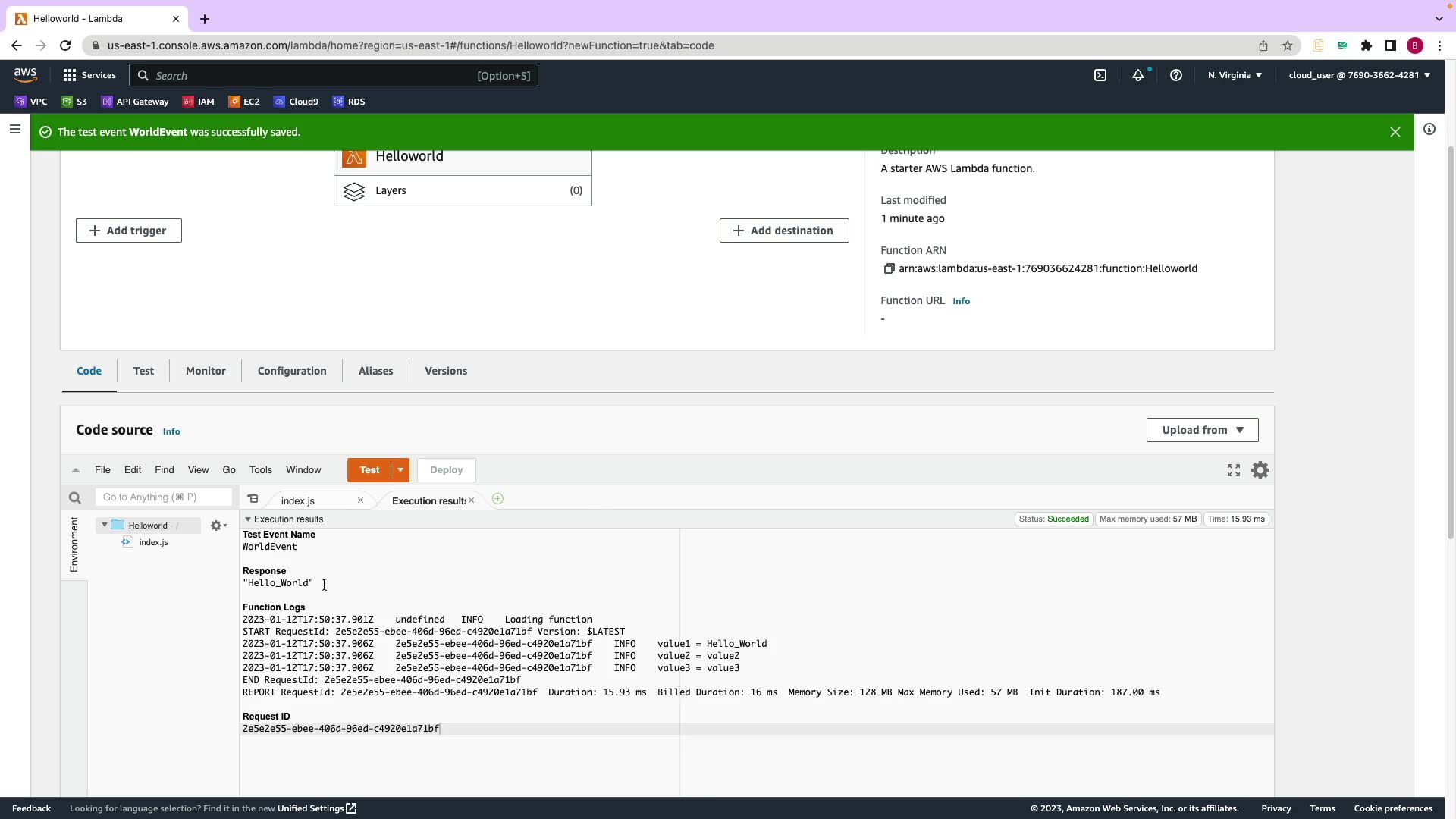Click the search icon in environment panel

(74, 497)
